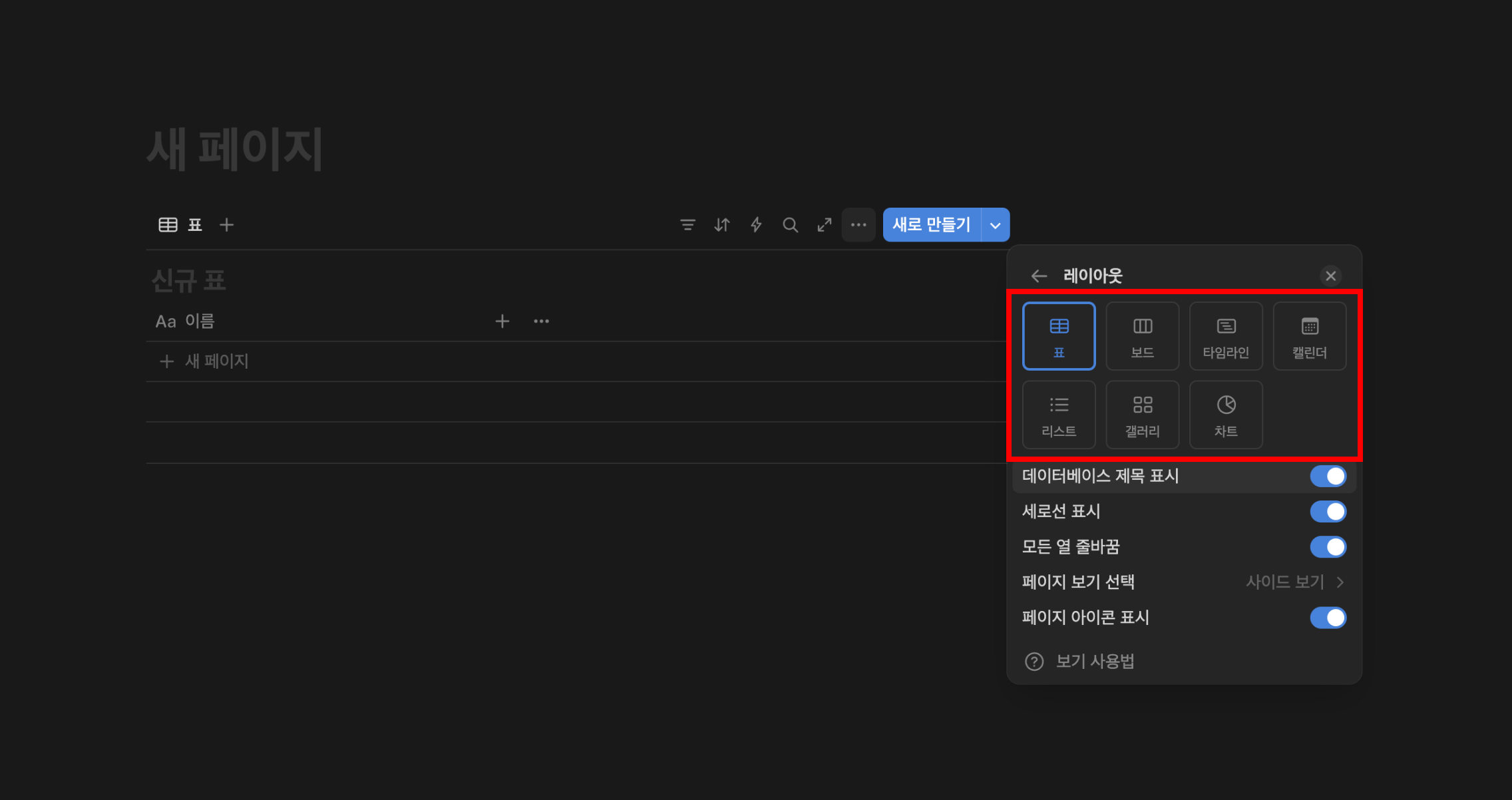This screenshot has width=1512, height=800.
Task: Click the 새로 만들기 button
Action: pyautogui.click(x=931, y=225)
